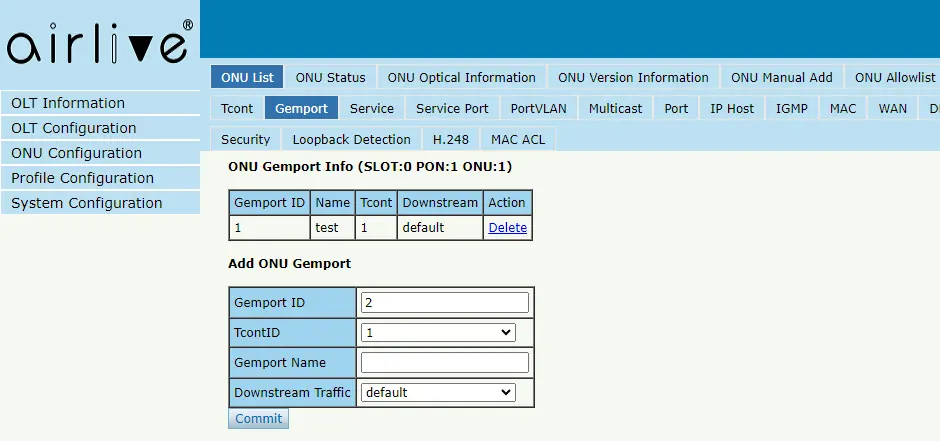Open the Multicast sub-tab
The width and height of the screenshot is (940, 441).
(615, 108)
